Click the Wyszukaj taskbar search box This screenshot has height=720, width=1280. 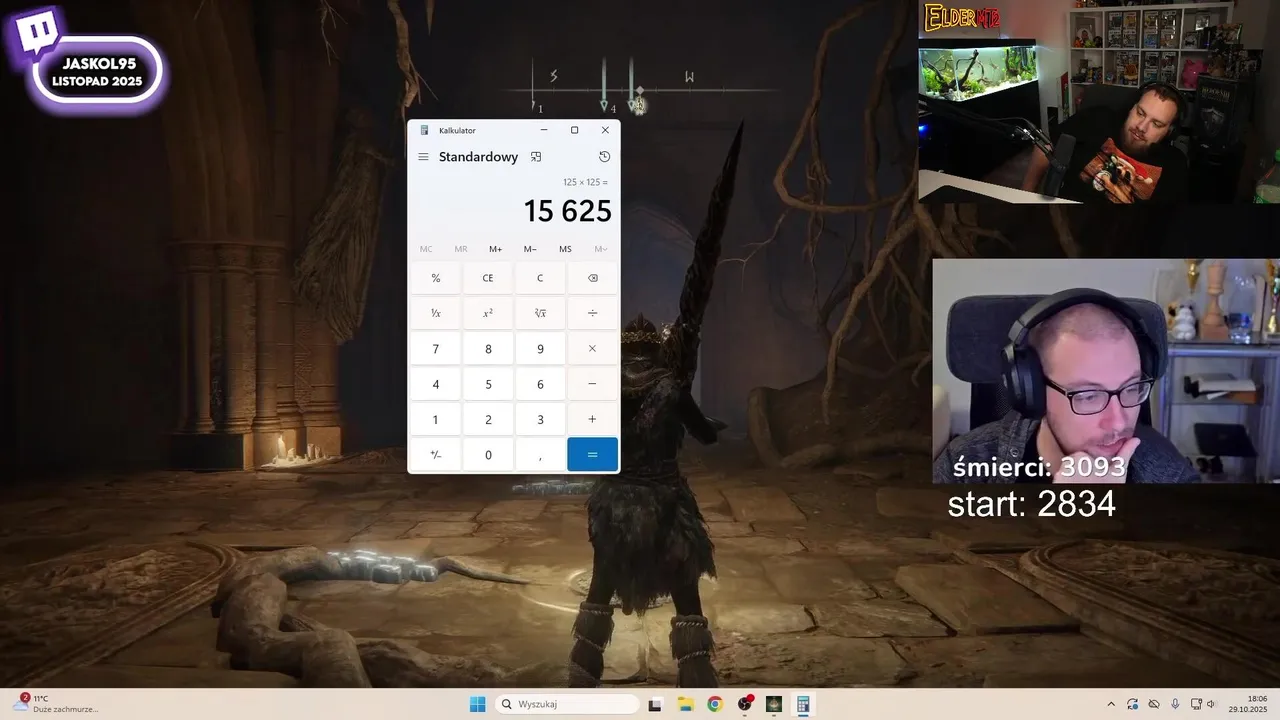(567, 704)
